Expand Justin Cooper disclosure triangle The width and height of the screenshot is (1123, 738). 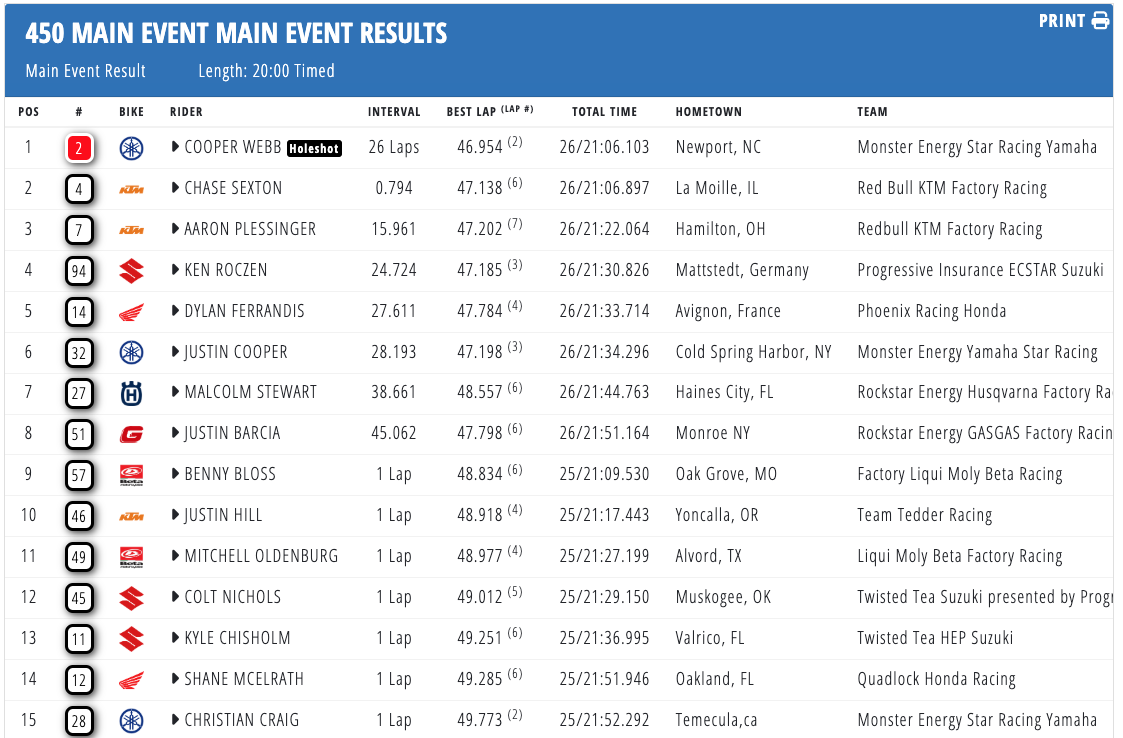[x=176, y=352]
